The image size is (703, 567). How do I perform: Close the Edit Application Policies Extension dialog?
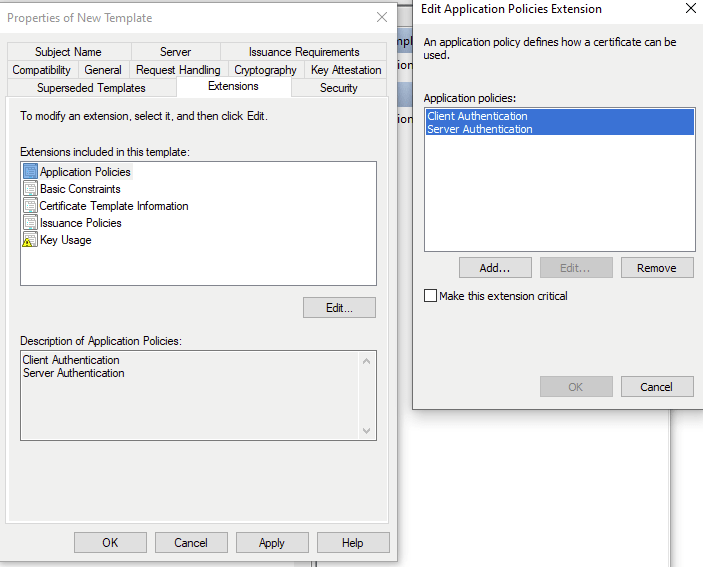[691, 9]
